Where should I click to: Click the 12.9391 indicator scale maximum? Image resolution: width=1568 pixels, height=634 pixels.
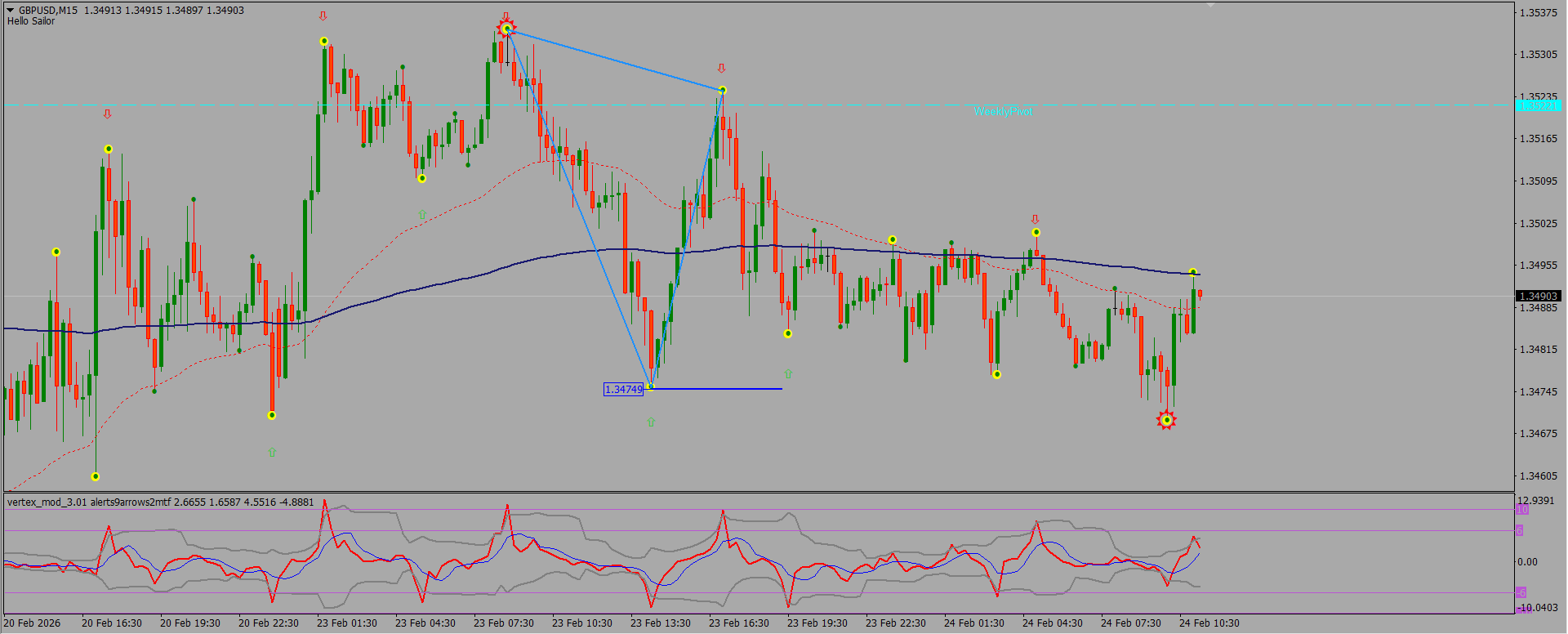(1536, 500)
